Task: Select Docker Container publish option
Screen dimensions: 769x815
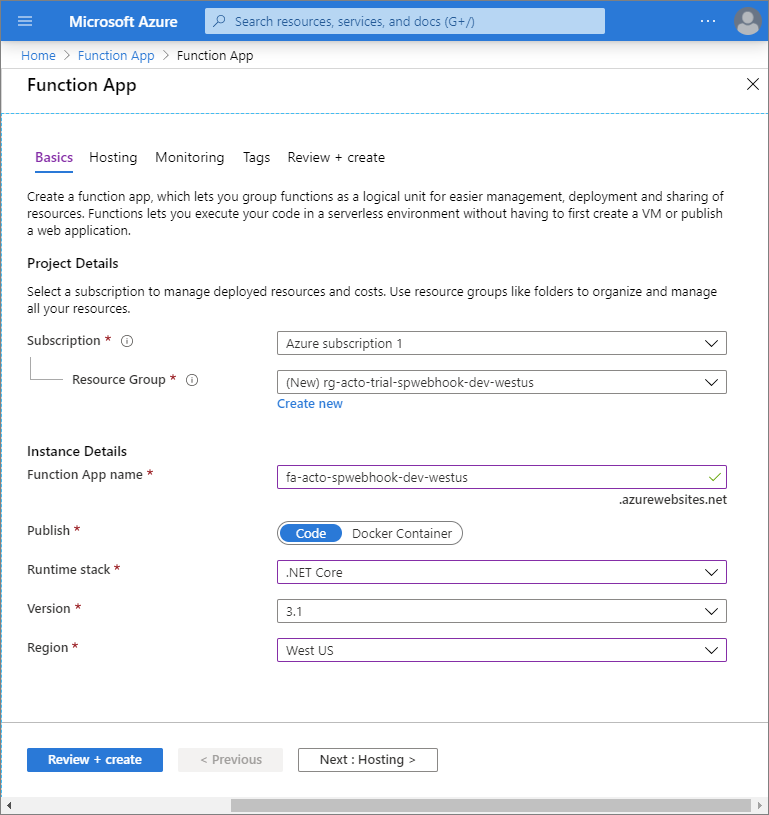Action: [x=402, y=533]
